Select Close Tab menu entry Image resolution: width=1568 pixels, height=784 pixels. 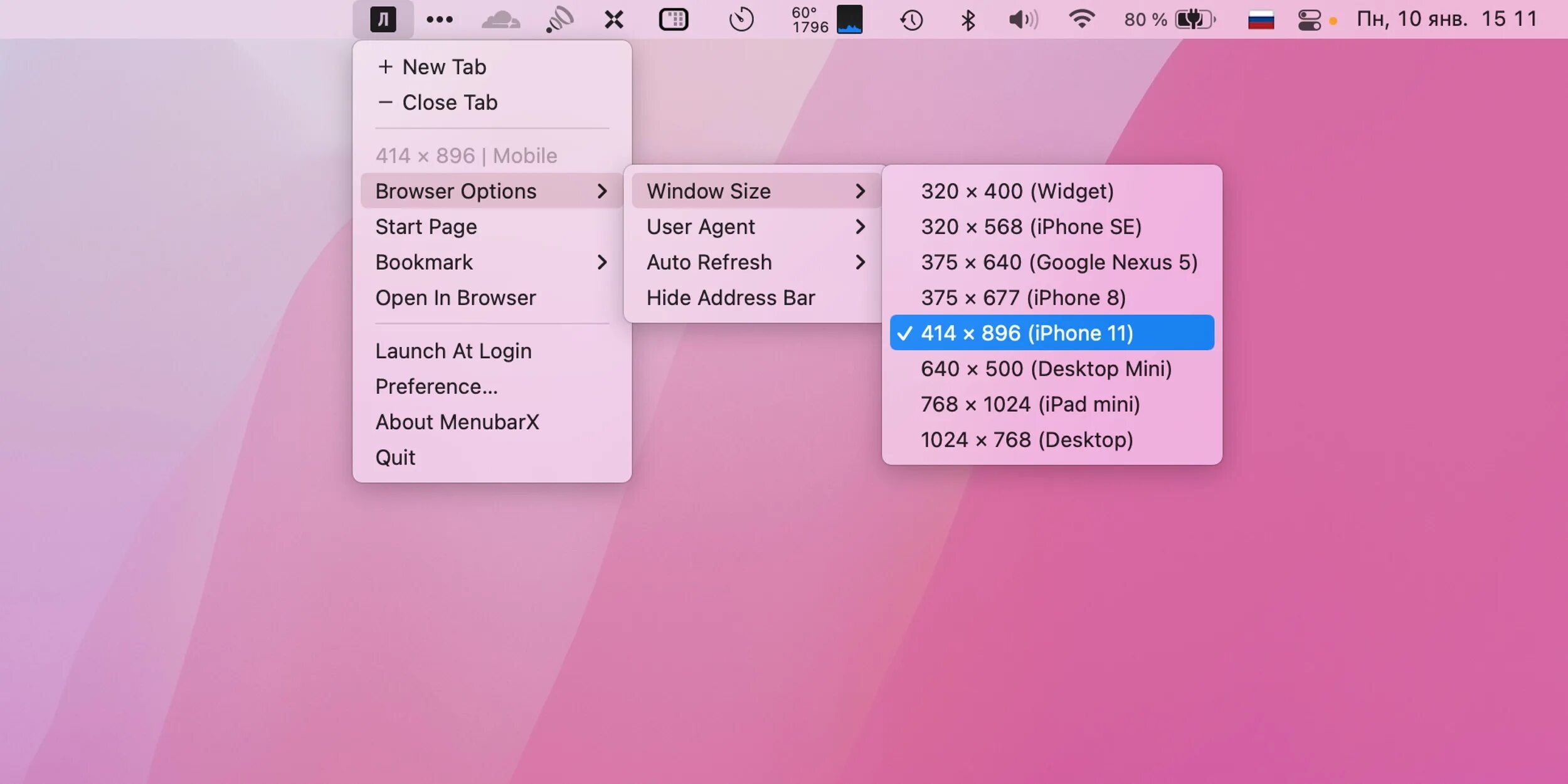click(x=449, y=102)
